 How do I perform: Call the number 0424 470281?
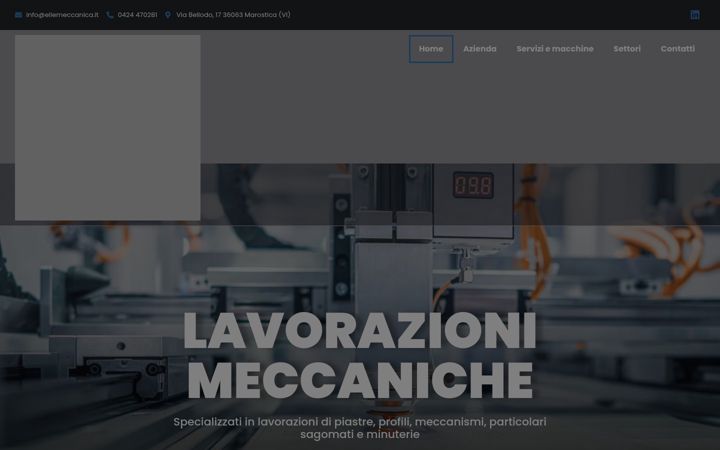137,15
